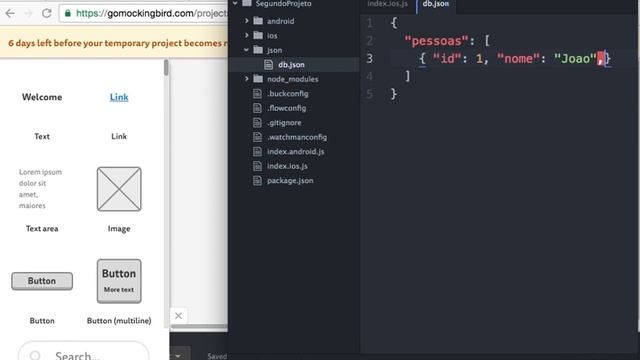Click the "pessoas" key in the editor
This screenshot has height=360, width=640.
[436, 41]
